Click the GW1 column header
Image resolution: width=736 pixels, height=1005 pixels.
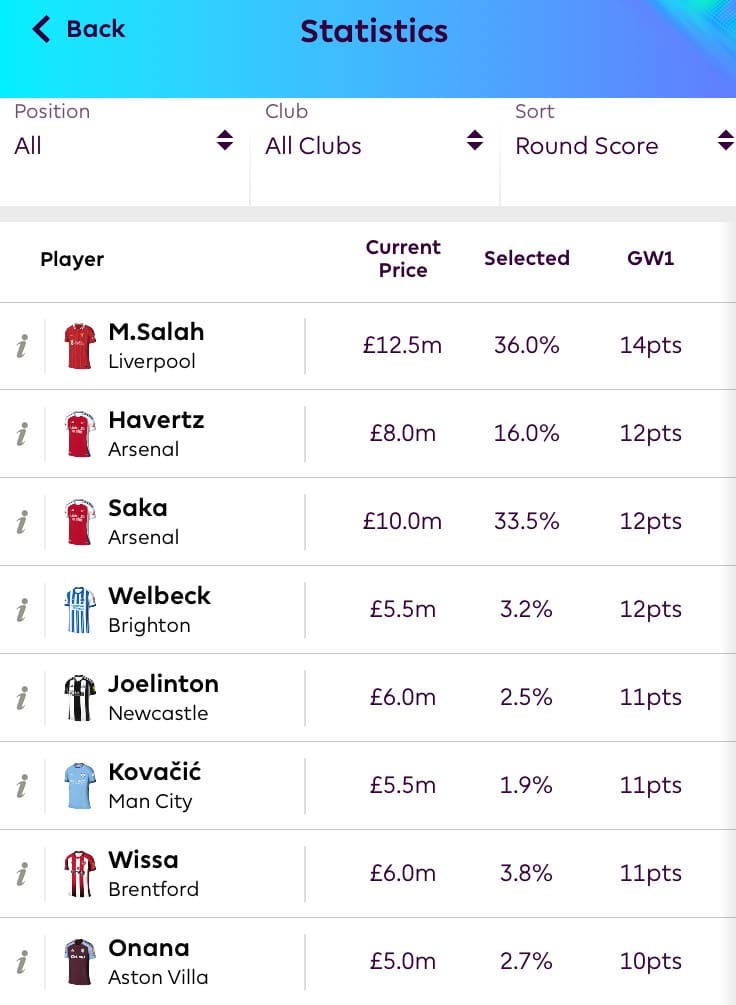[x=650, y=259]
